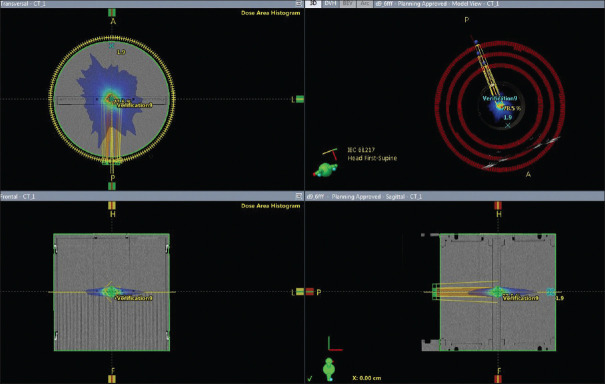
Task: Click the Verification9 label in Transversal view
Action: click(x=134, y=105)
